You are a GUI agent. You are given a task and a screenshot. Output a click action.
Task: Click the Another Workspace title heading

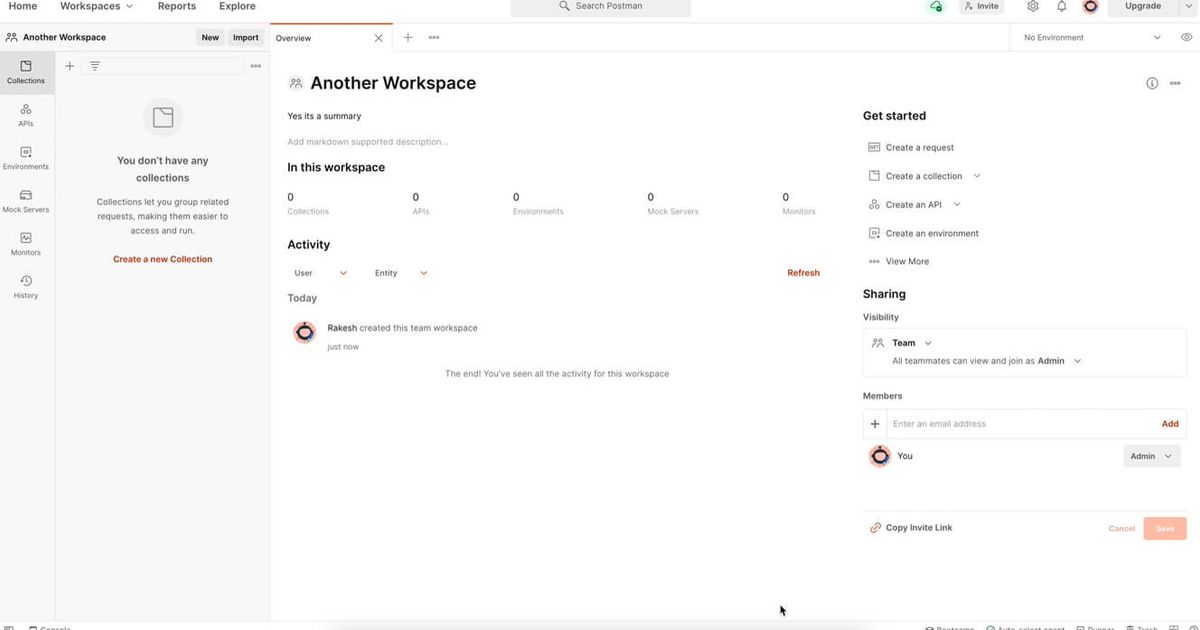(x=393, y=83)
